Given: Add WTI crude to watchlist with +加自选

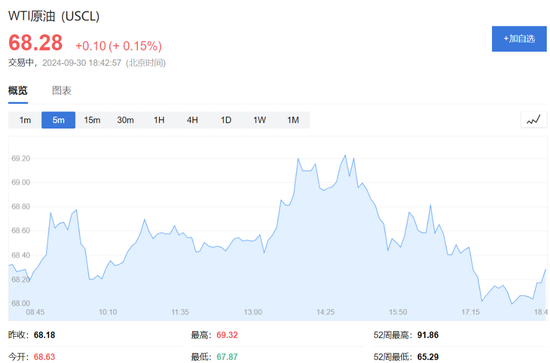Looking at the screenshot, I should 519,39.
